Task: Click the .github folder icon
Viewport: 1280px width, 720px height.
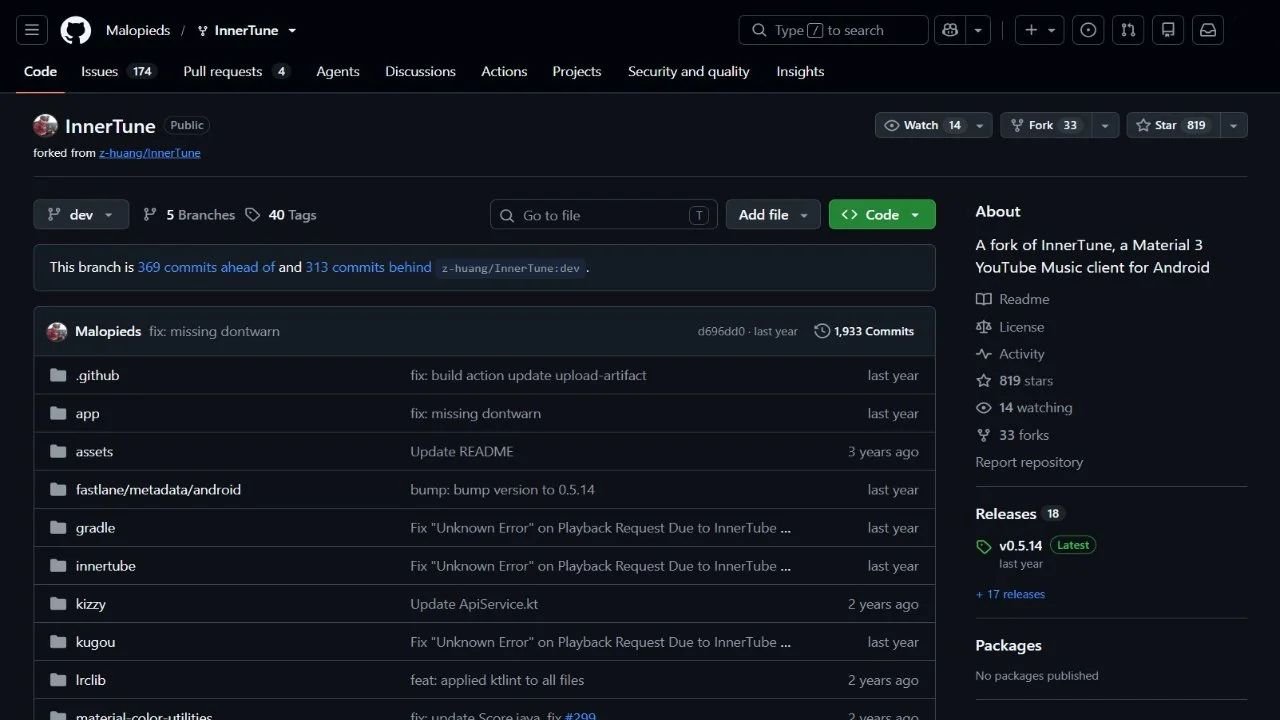Action: (58, 375)
